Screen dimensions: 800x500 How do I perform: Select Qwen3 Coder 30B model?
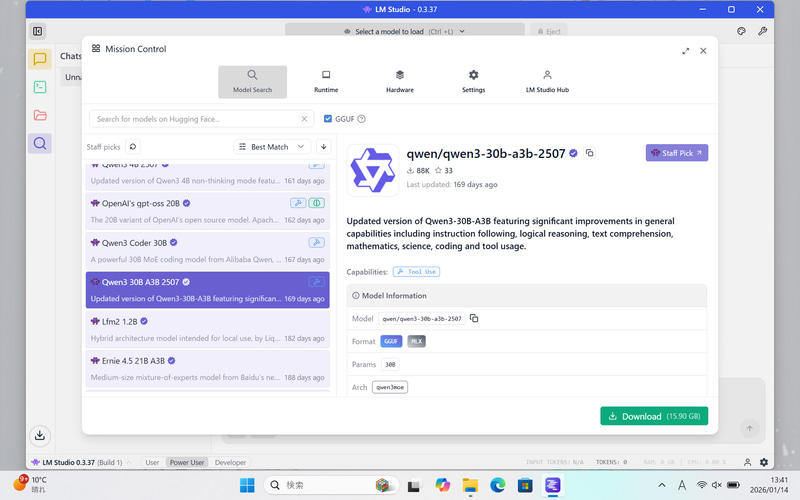point(208,251)
